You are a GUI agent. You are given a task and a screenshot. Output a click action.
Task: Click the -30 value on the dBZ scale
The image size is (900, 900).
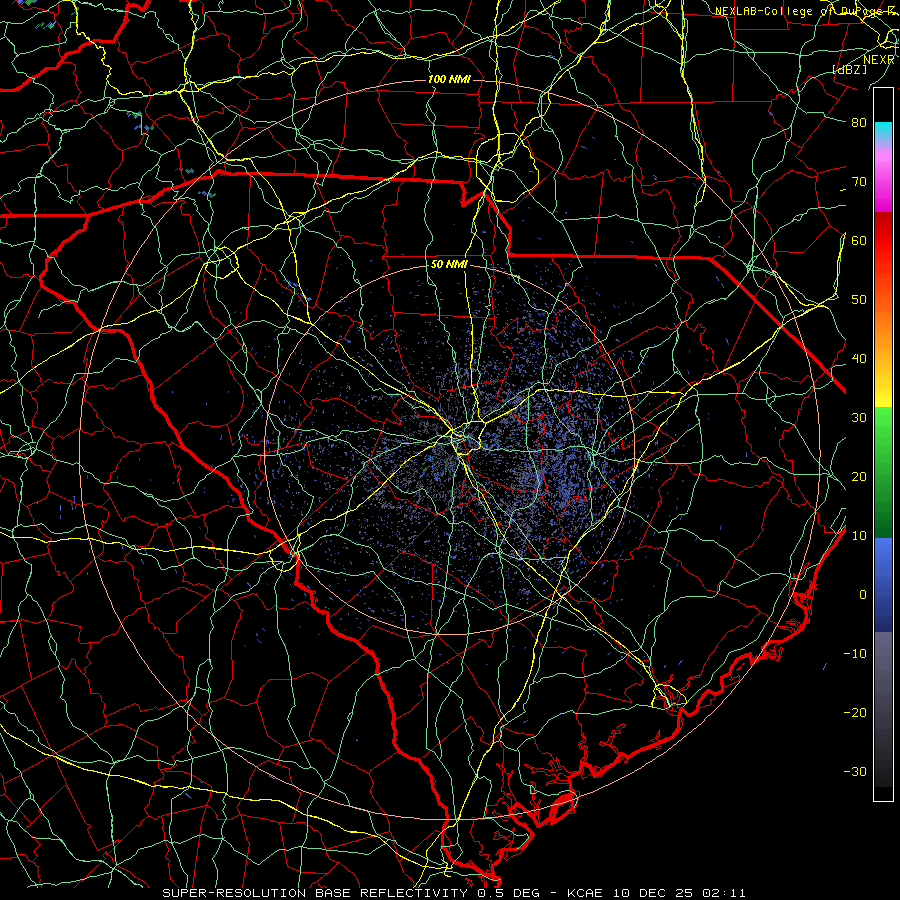pyautogui.click(x=855, y=772)
